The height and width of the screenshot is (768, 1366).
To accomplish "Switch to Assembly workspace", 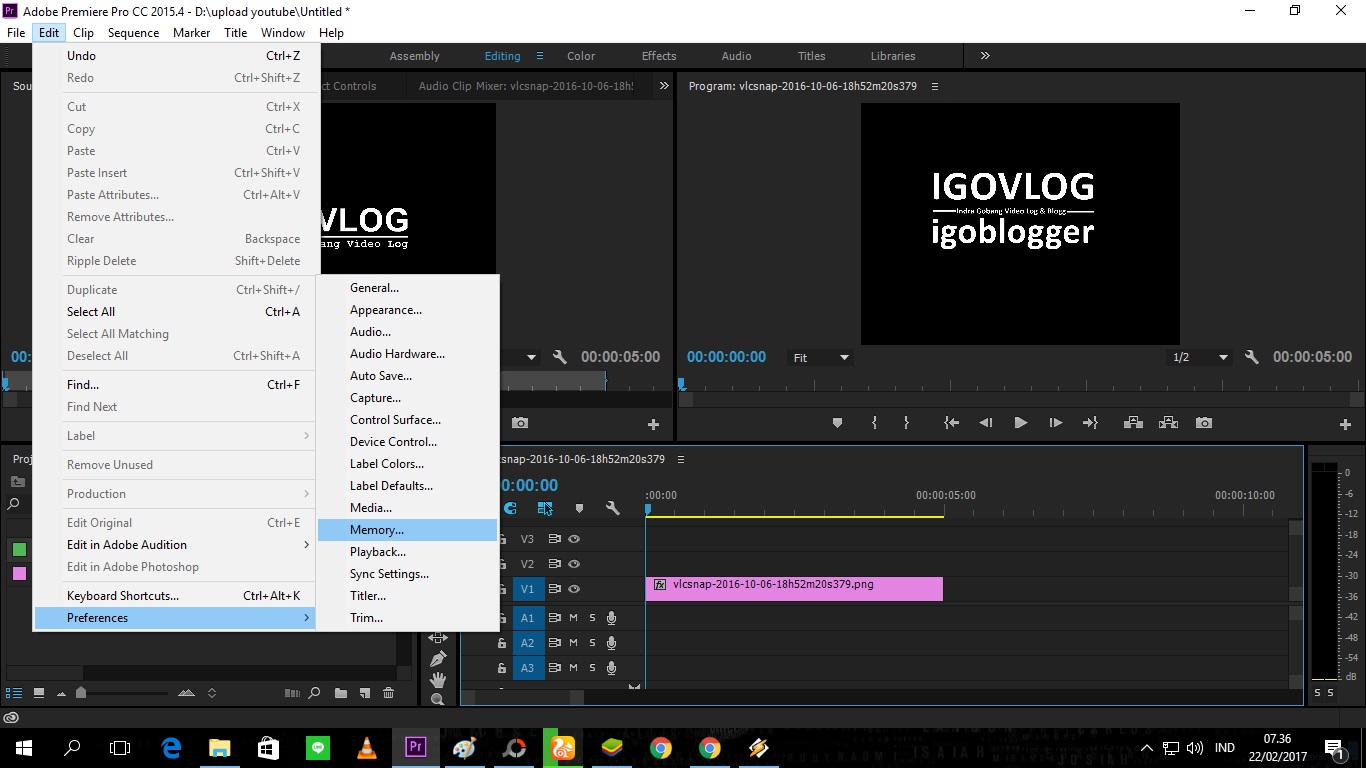I will (x=415, y=56).
